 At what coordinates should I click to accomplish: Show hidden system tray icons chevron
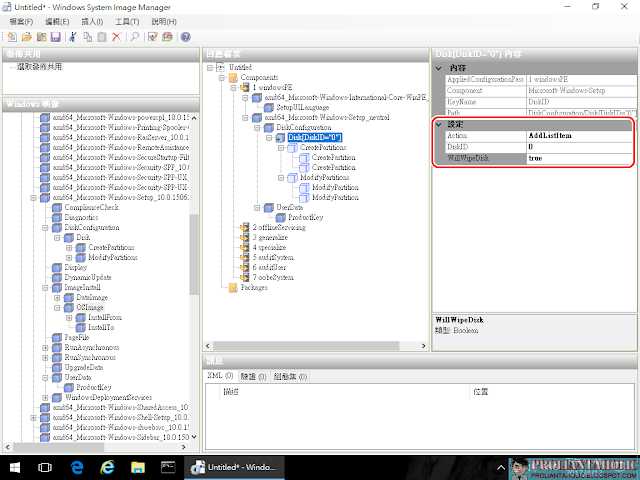[x=501, y=468]
